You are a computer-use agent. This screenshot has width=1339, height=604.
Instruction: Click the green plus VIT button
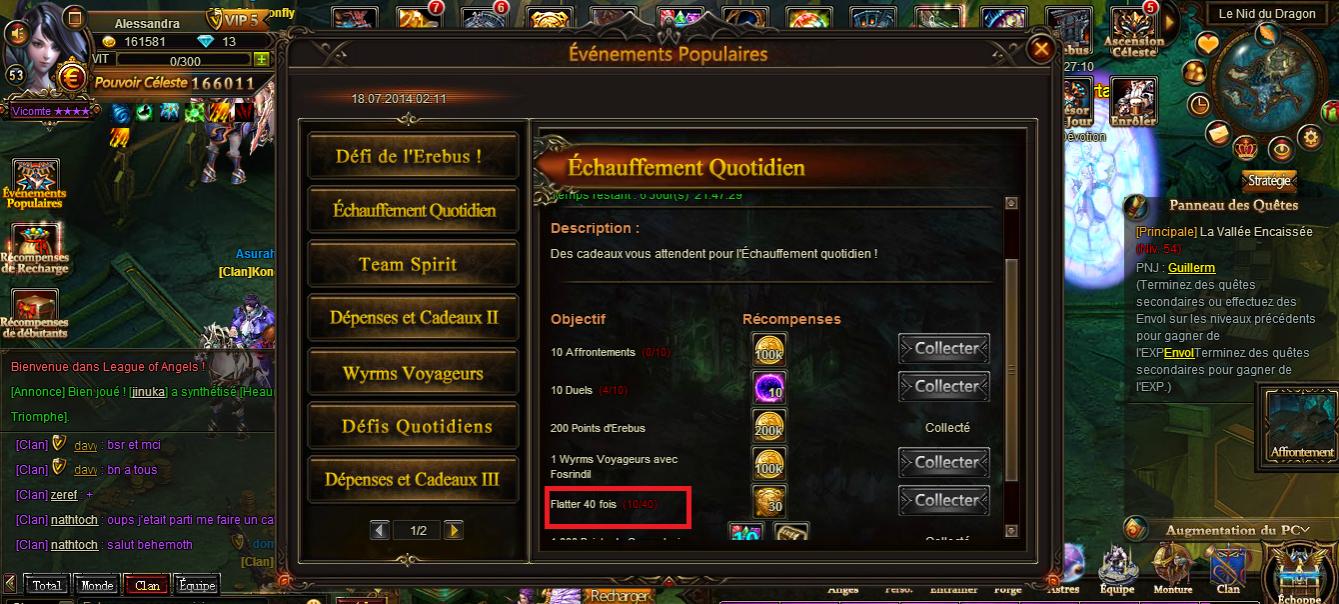tap(262, 60)
